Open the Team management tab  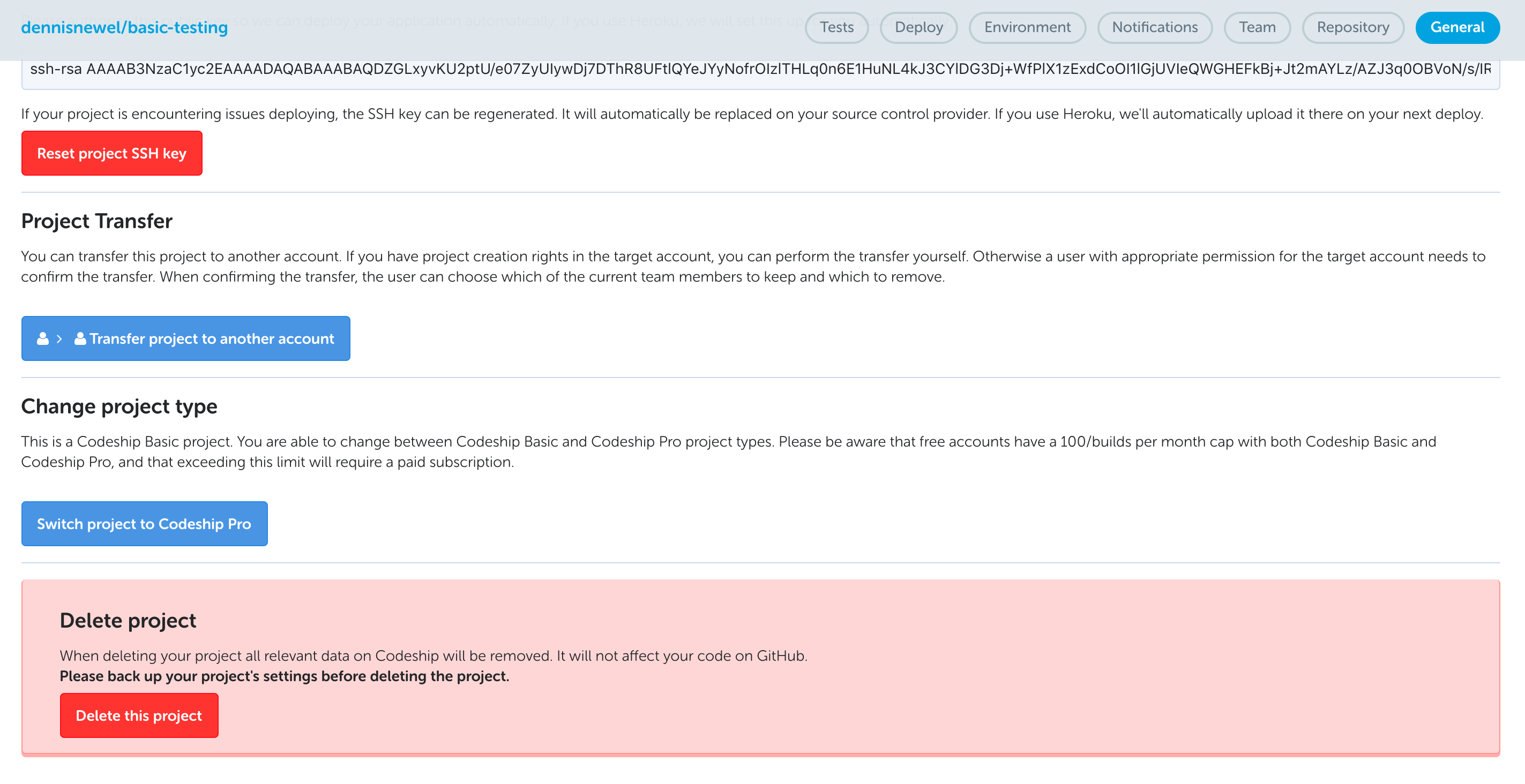[x=1258, y=27]
